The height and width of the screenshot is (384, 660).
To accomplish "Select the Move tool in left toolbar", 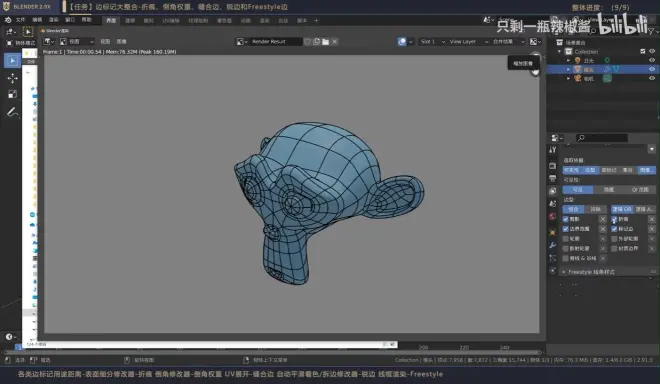I will click(12, 78).
